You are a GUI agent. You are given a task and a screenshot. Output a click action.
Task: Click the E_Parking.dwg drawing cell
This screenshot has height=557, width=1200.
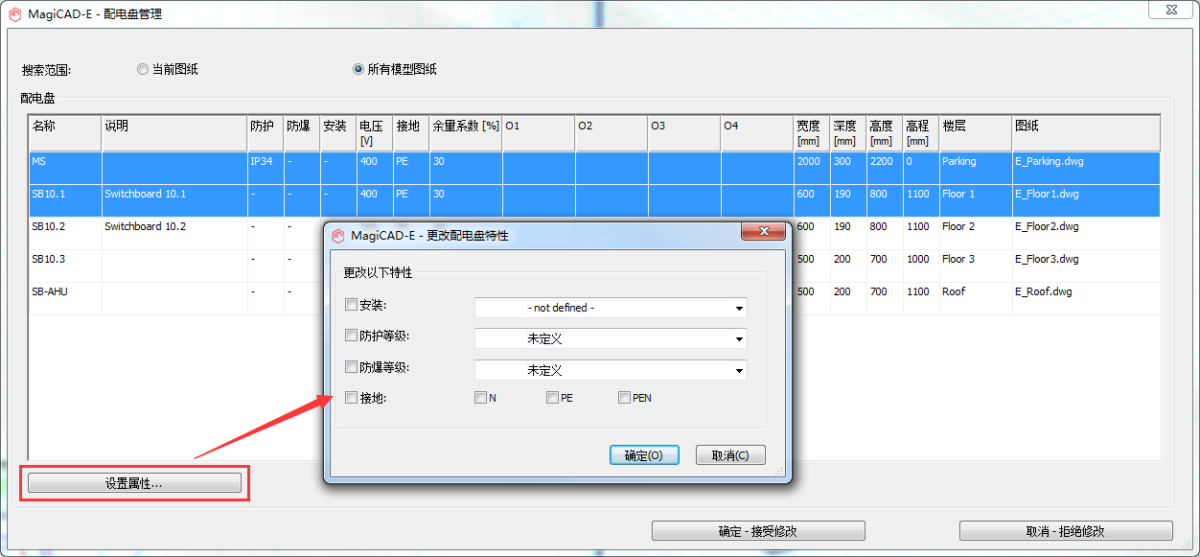point(1086,168)
